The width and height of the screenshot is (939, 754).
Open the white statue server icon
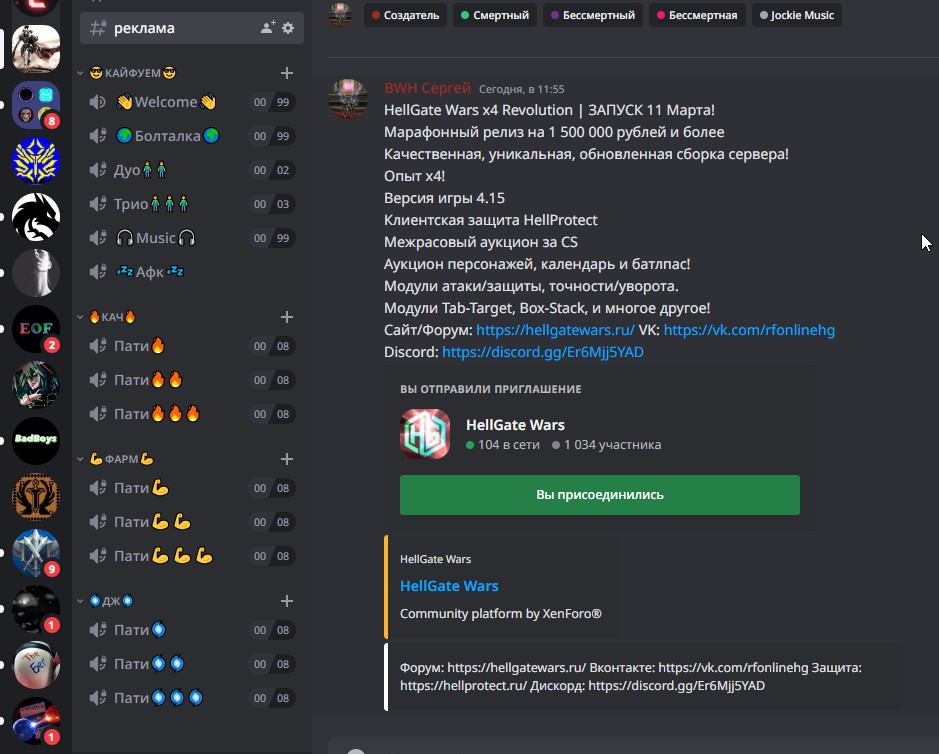[x=36, y=272]
